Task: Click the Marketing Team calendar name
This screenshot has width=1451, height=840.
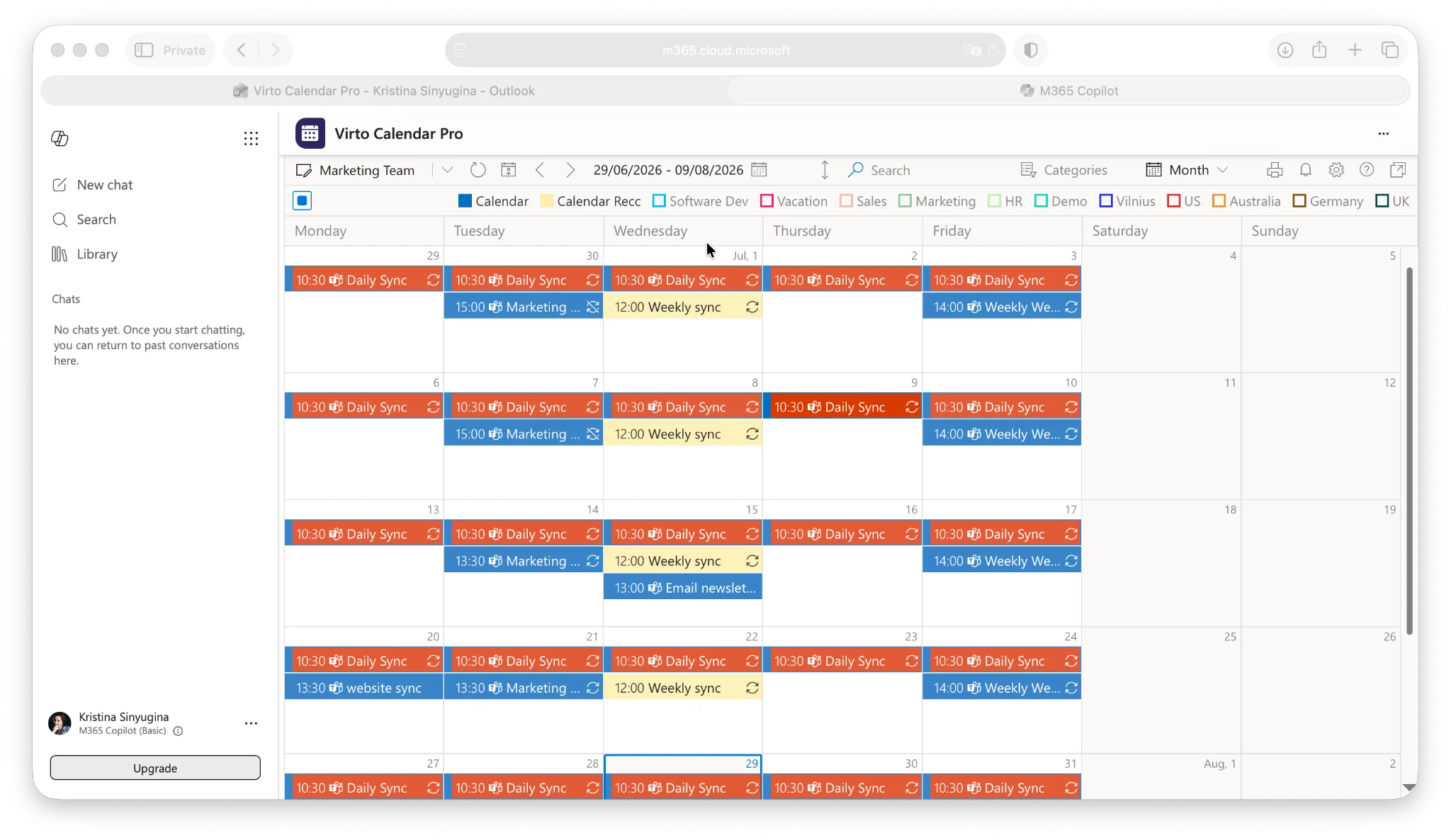Action: (366, 170)
